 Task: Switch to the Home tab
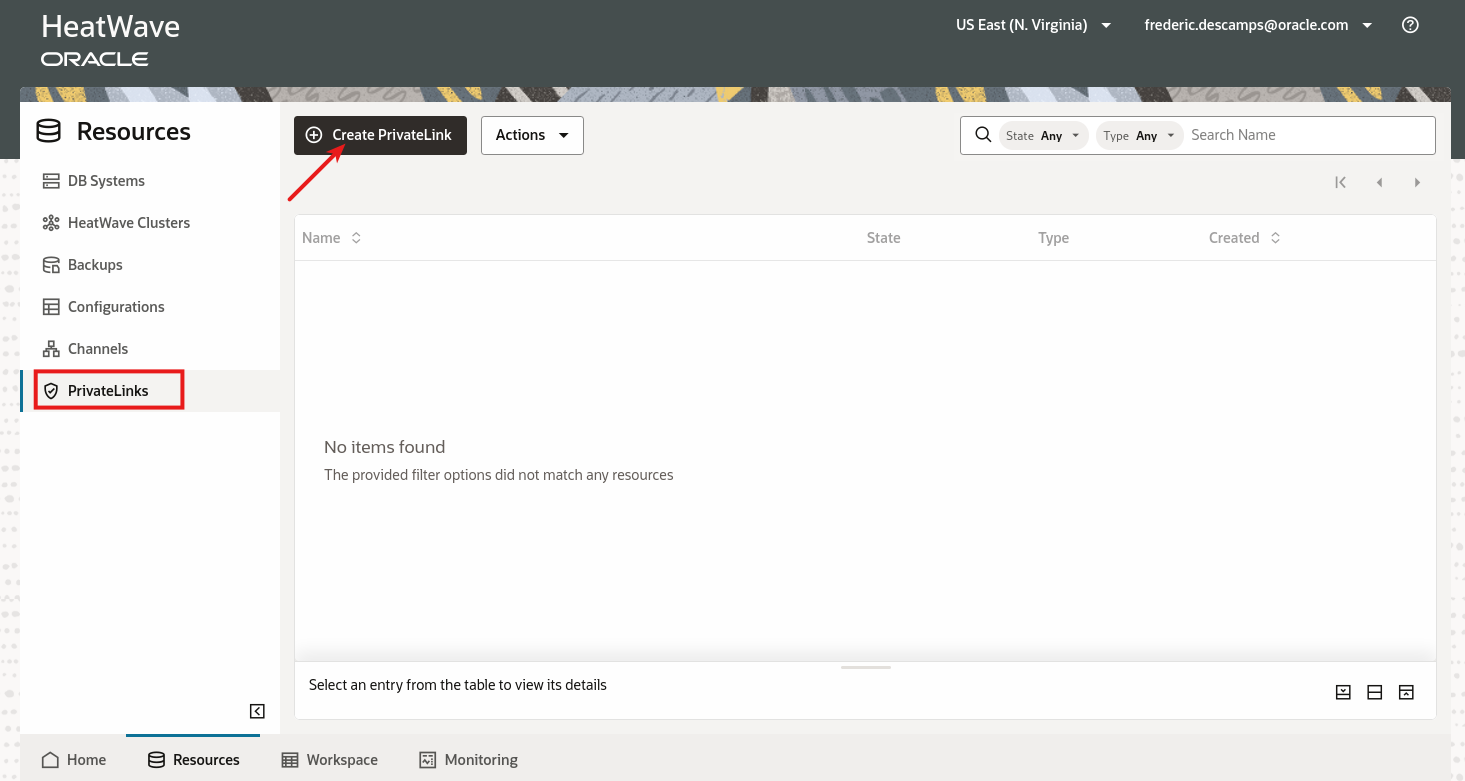pyautogui.click(x=74, y=760)
